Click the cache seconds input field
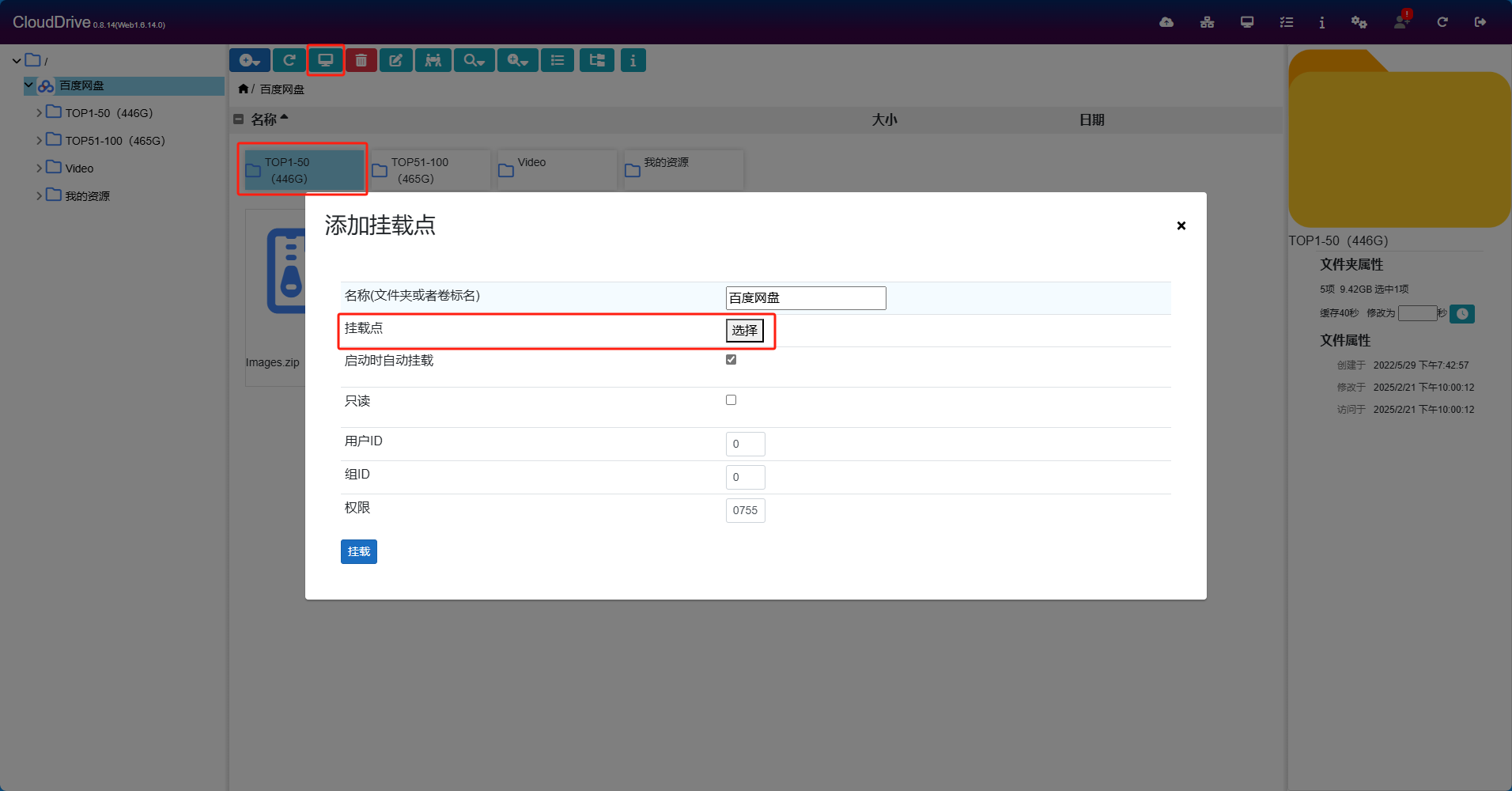 1417,313
